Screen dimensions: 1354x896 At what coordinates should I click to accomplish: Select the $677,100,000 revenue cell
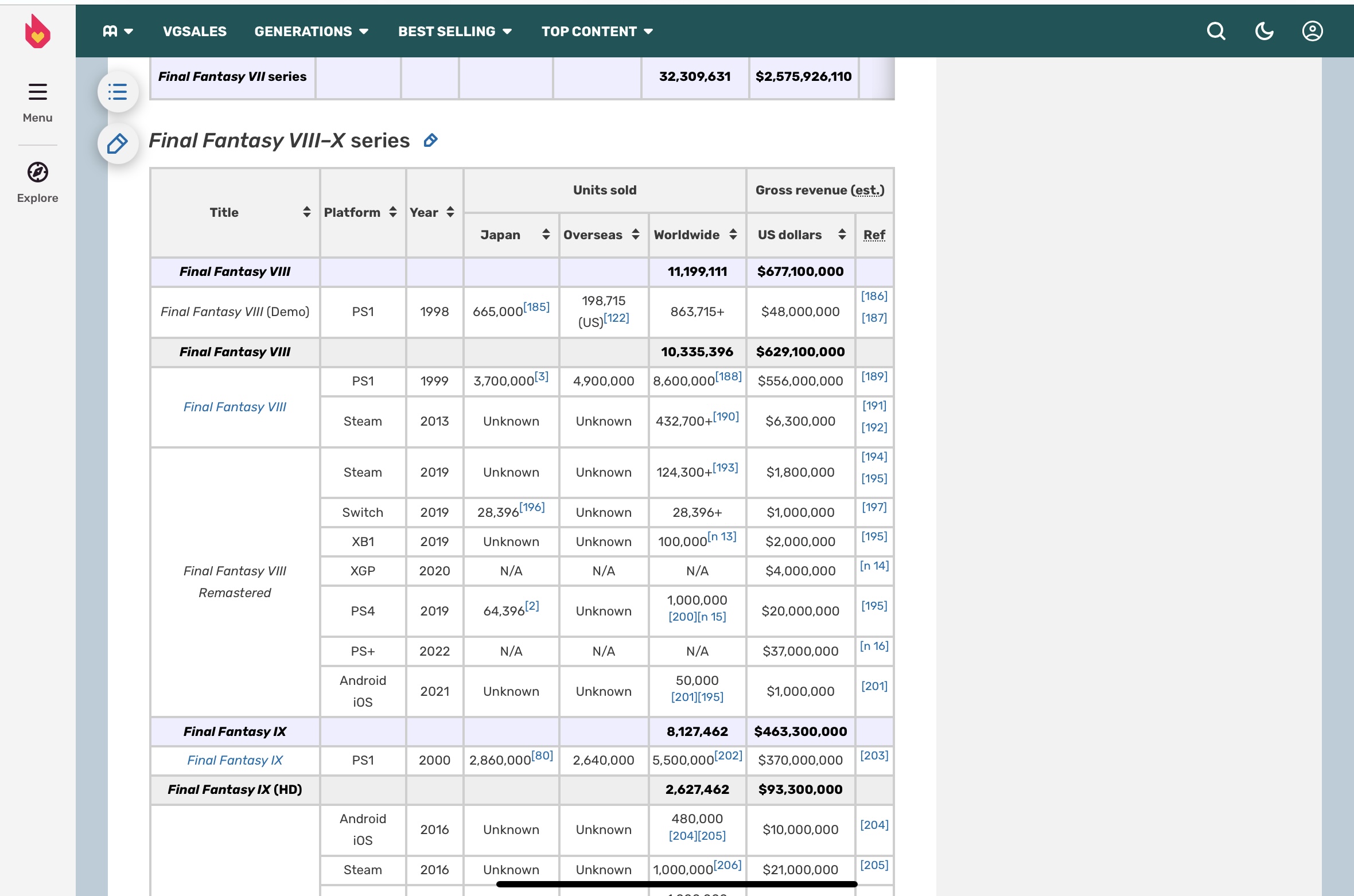coord(800,271)
